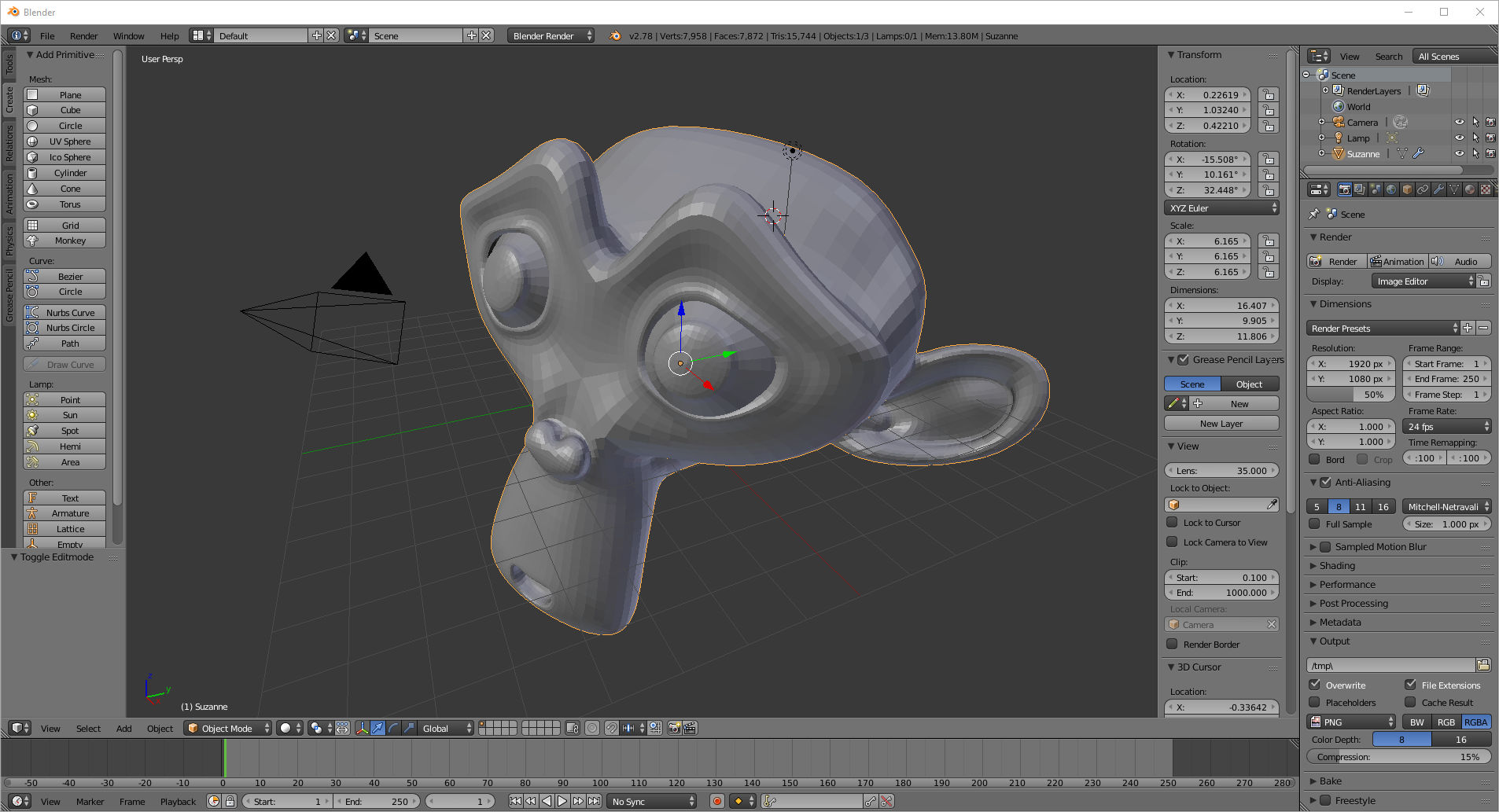Expand the Suzanne tree item in outliner
This screenshot has width=1499, height=812.
1322,153
